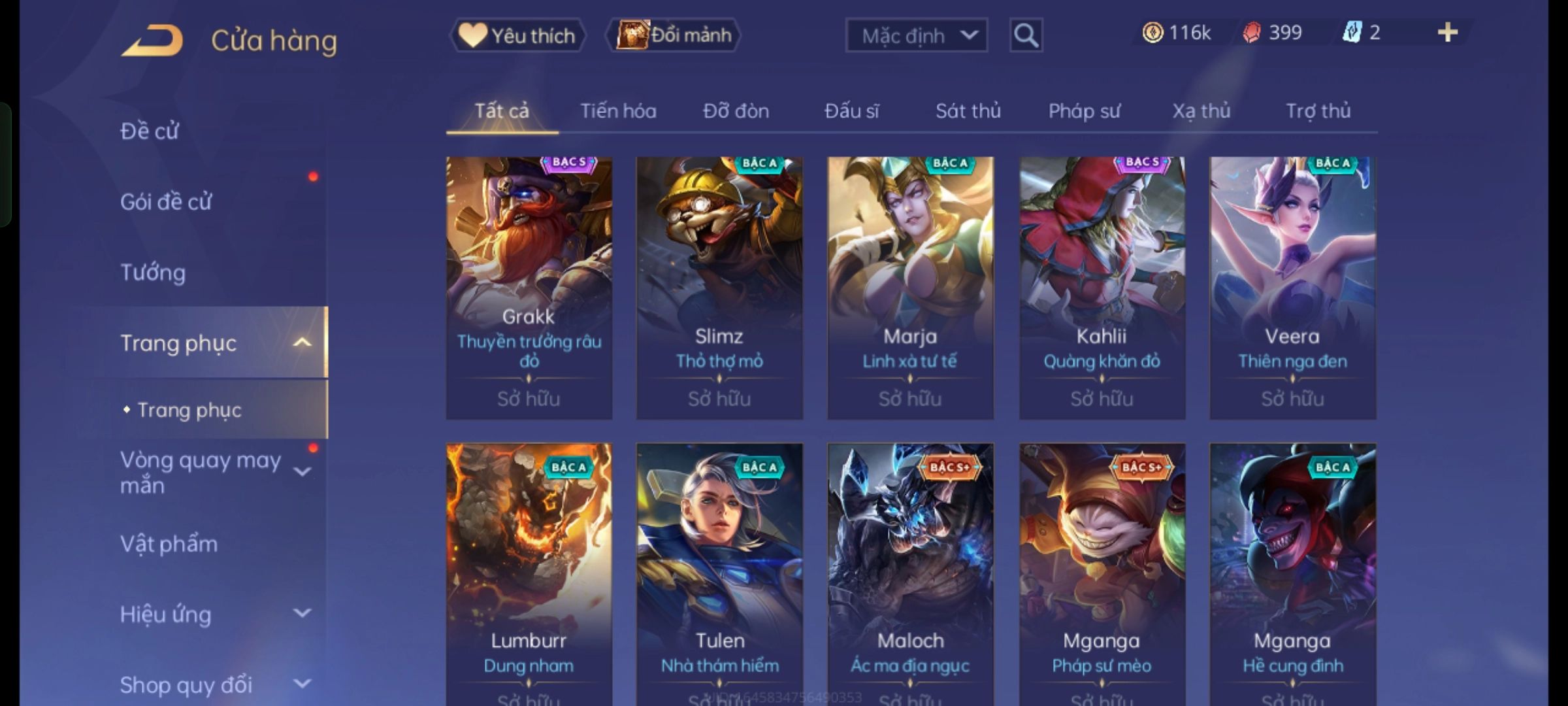This screenshot has width=1568, height=706.
Task: Switch to the Pháp sư tab
Action: pyautogui.click(x=1084, y=111)
